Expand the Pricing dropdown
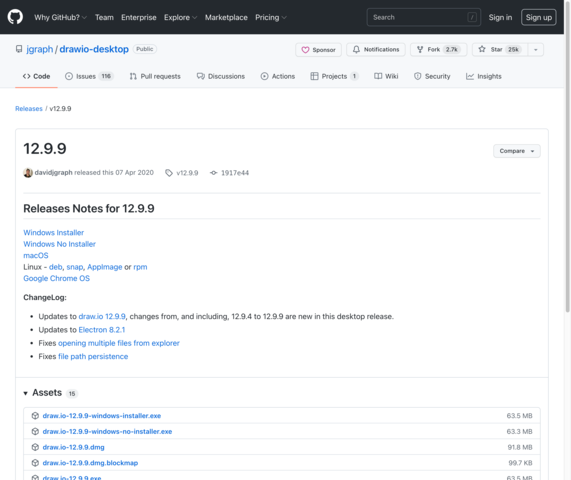 (x=271, y=17)
